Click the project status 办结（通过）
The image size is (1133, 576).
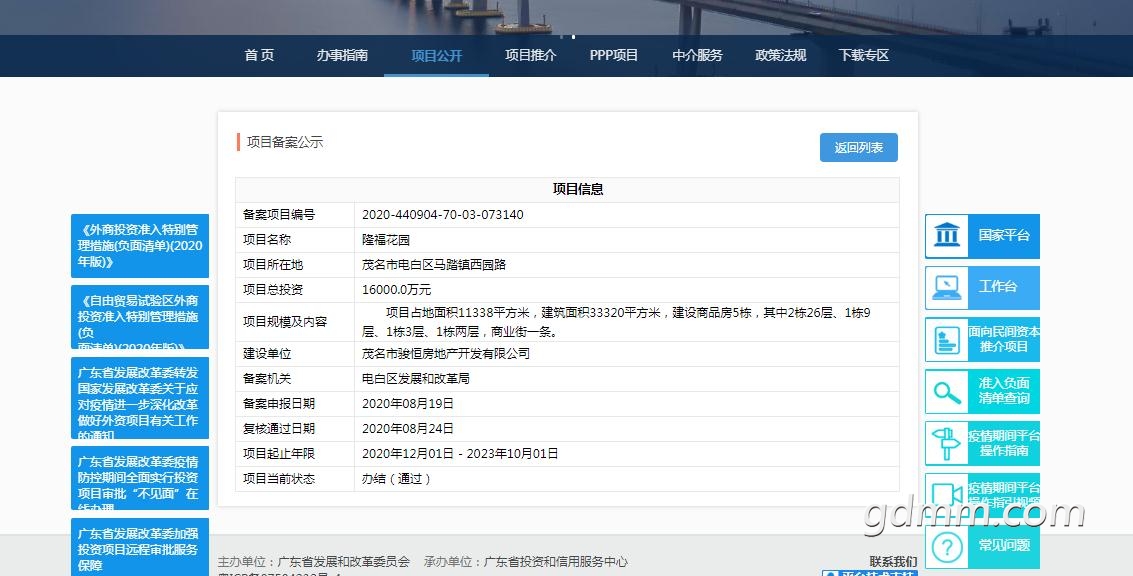coord(397,478)
